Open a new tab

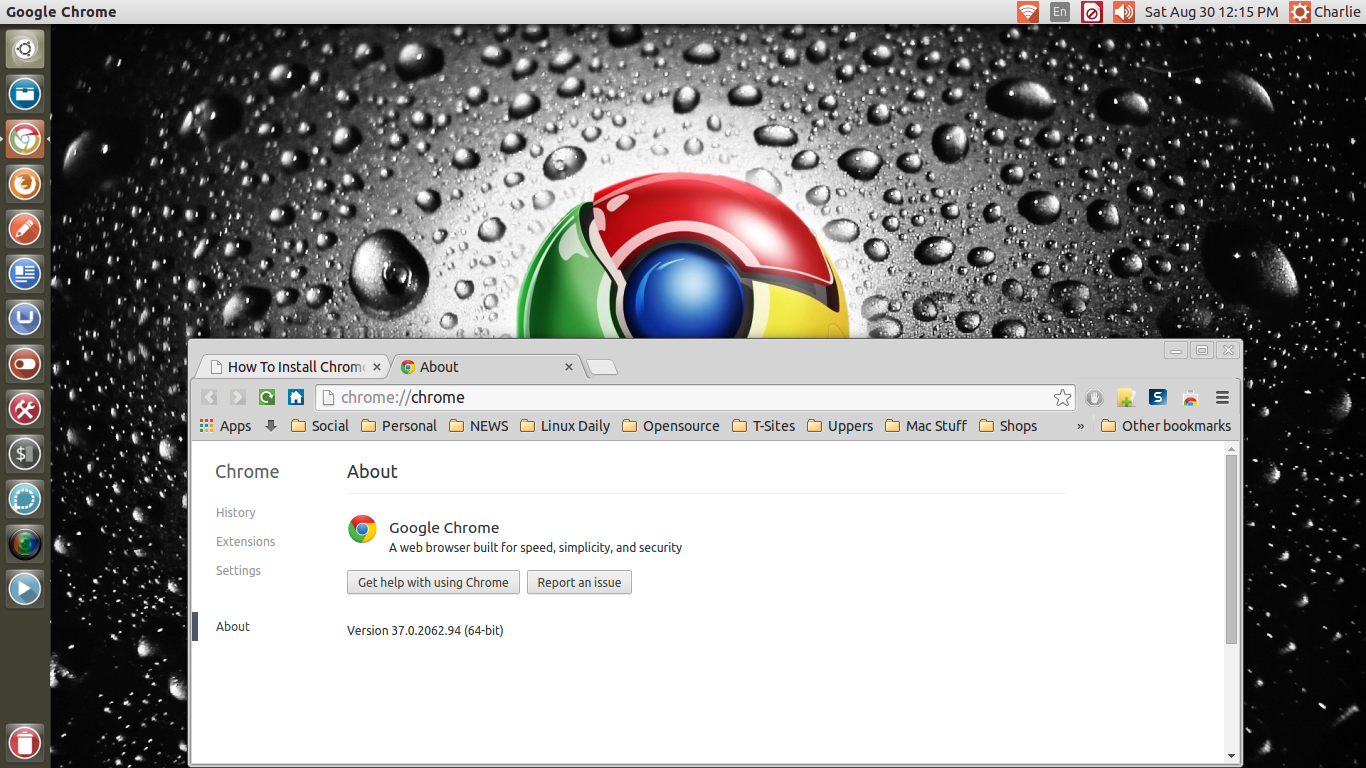601,368
